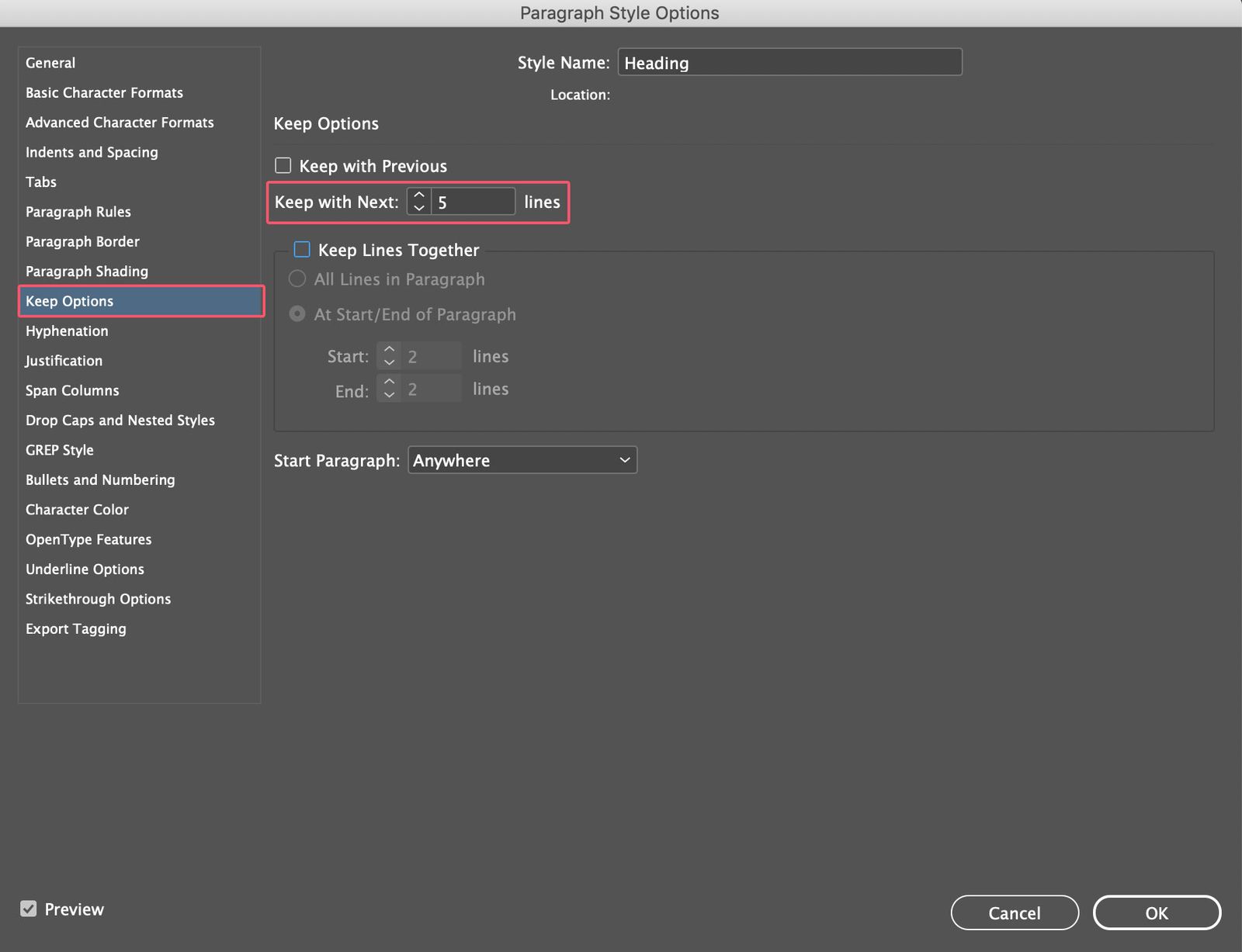
Task: Select Basic Character Formats in sidebar
Action: (104, 92)
